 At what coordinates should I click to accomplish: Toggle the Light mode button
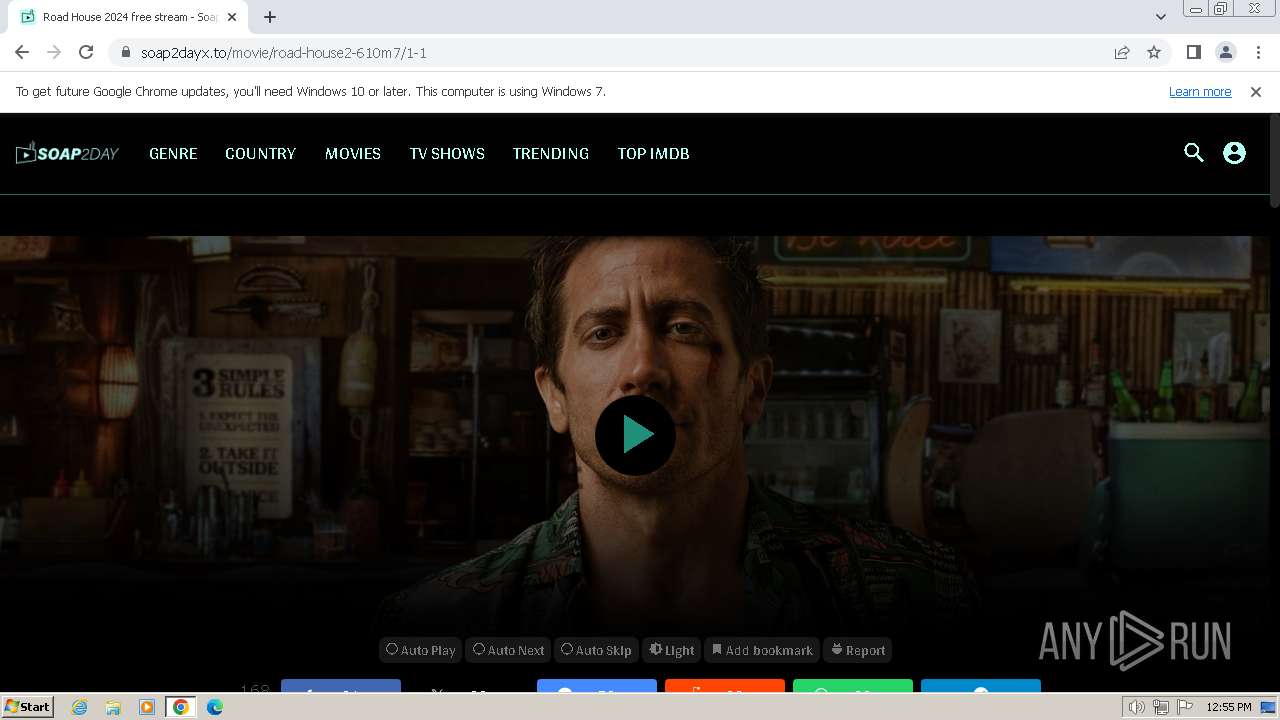pos(672,650)
